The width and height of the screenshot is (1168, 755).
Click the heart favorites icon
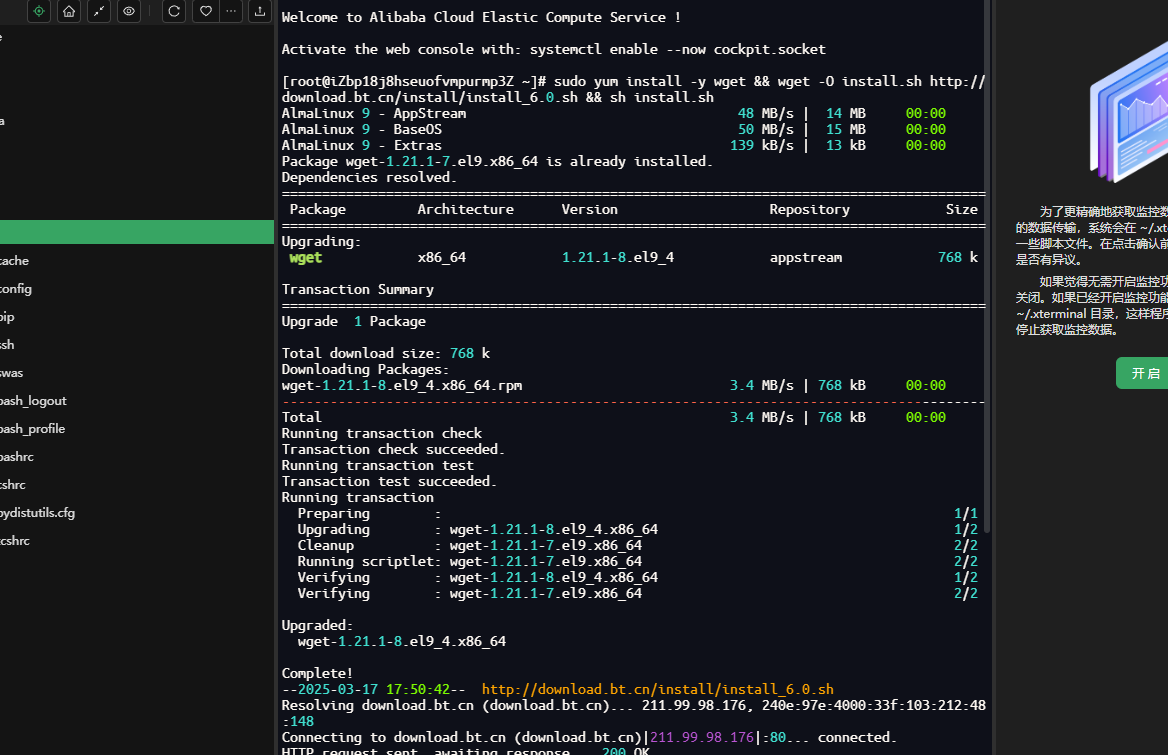click(x=206, y=11)
